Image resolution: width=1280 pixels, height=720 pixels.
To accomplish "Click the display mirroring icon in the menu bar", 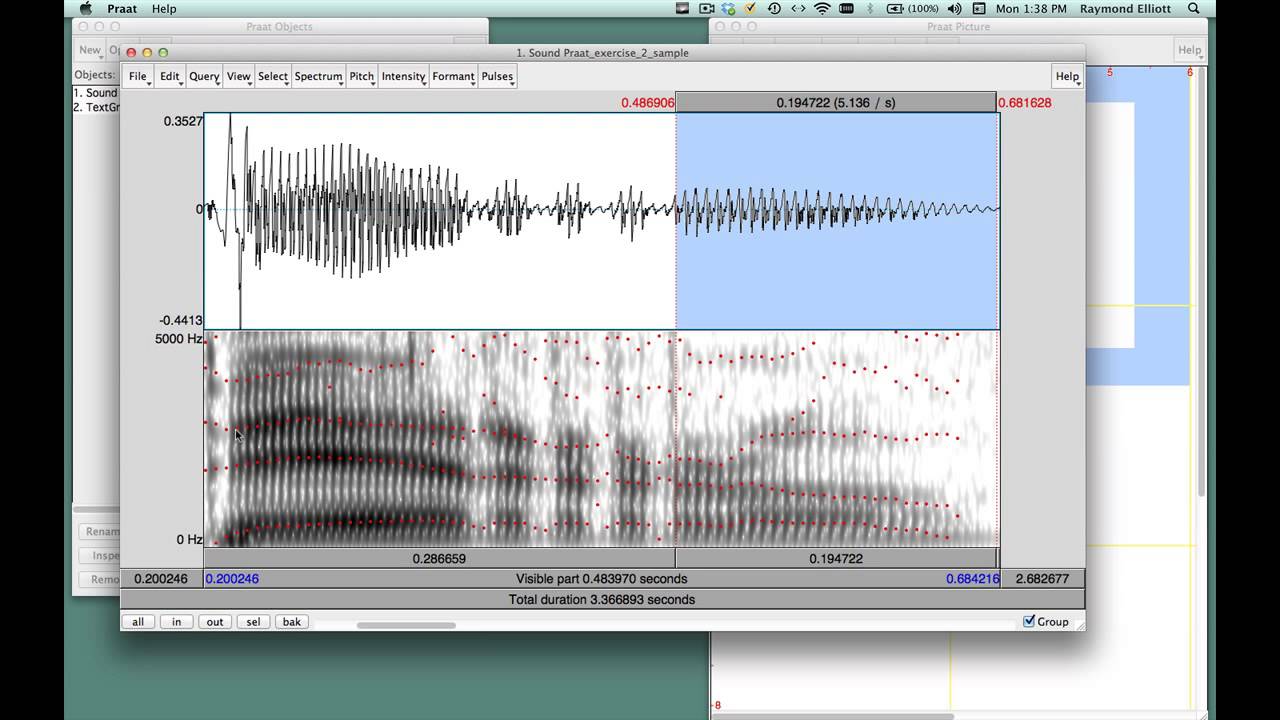I will (682, 8).
